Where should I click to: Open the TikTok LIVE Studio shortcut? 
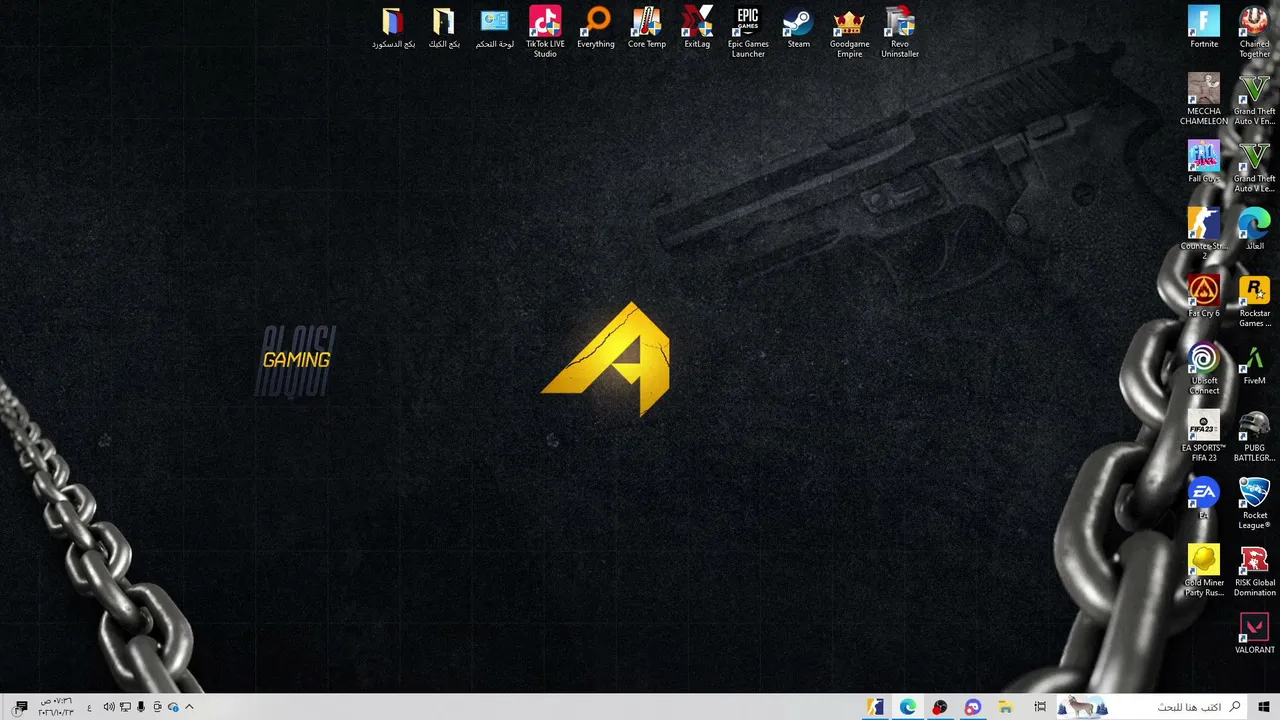(x=545, y=32)
